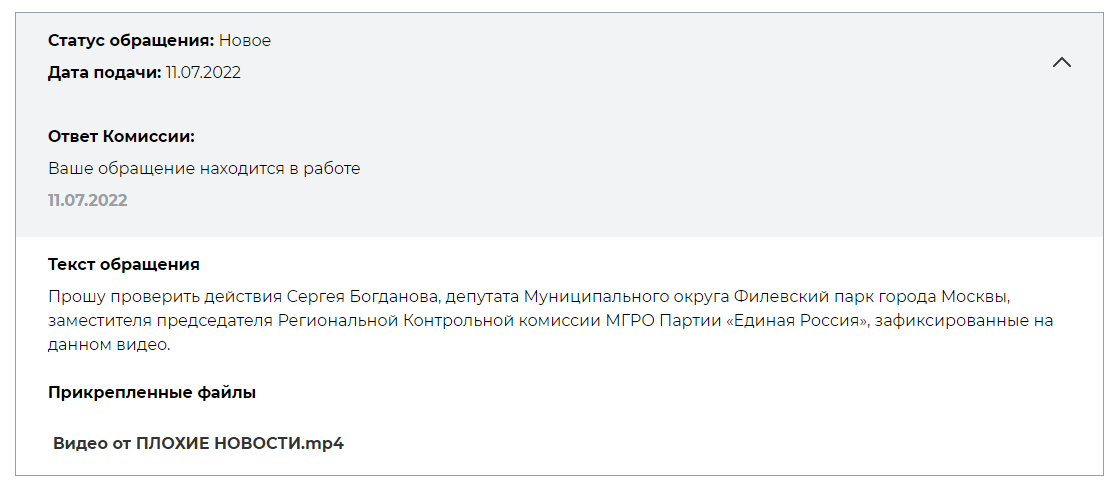Image resolution: width=1120 pixels, height=491 pixels.
Task: Click the Прикрепленные файлы heading
Action: pyautogui.click(x=152, y=392)
